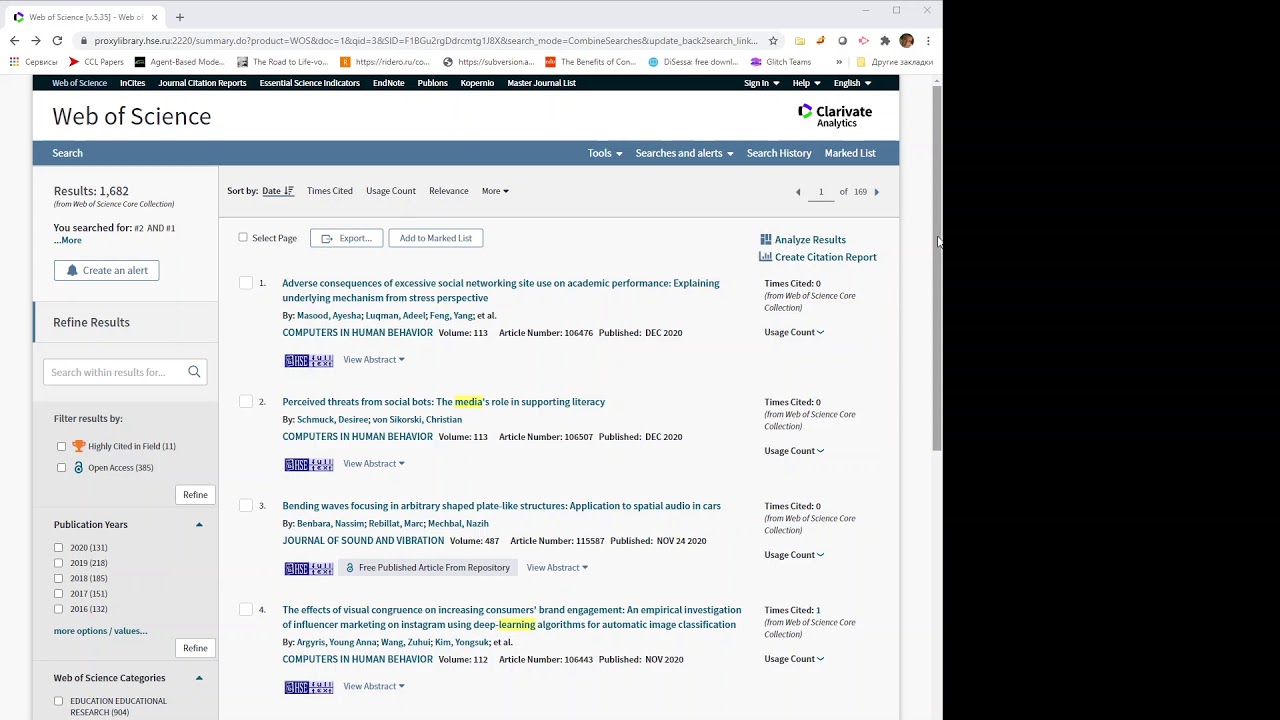
Task: Check publication year 2018 filter
Action: pos(58,578)
